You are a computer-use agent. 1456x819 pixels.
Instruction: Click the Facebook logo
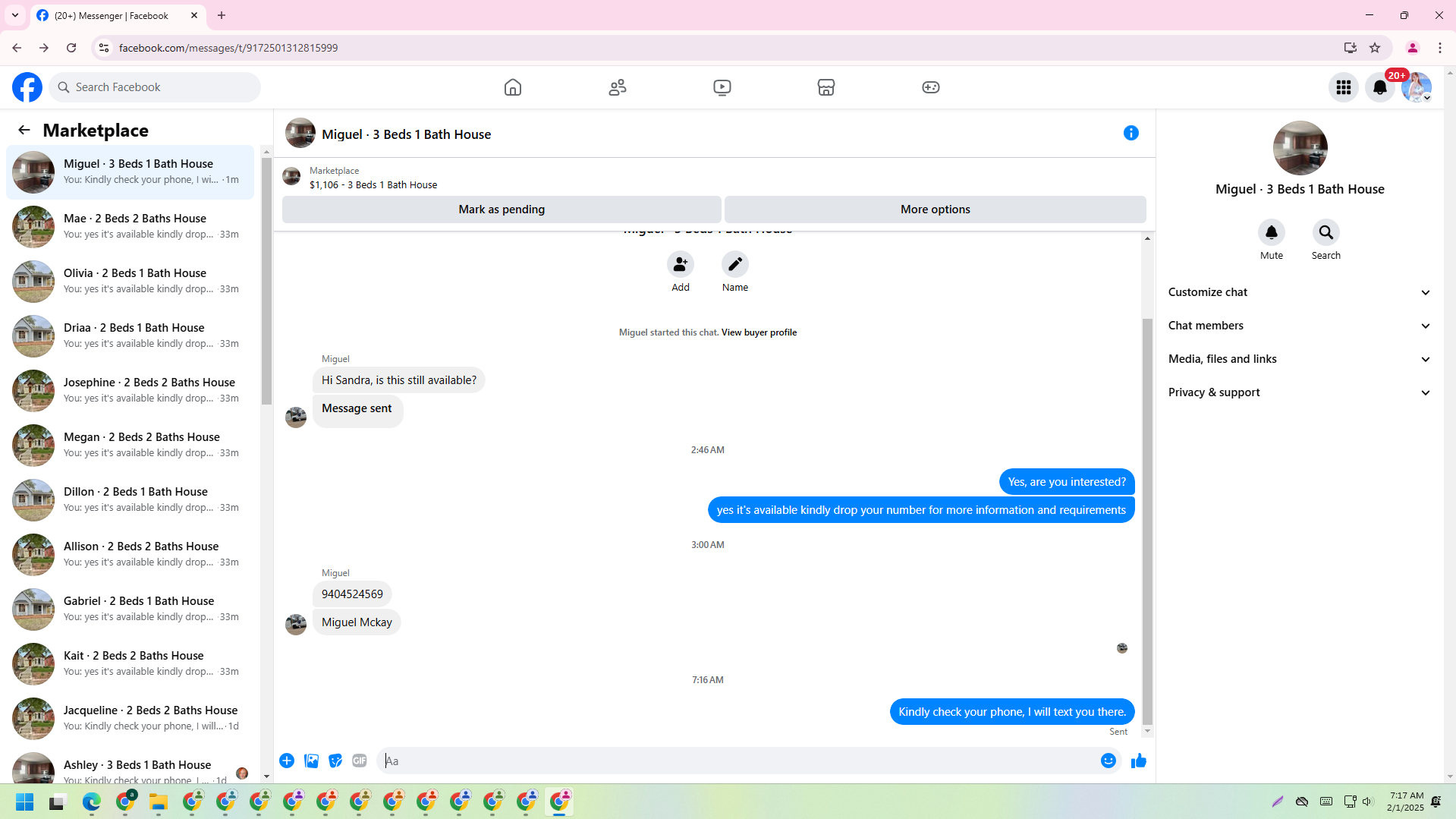27,87
